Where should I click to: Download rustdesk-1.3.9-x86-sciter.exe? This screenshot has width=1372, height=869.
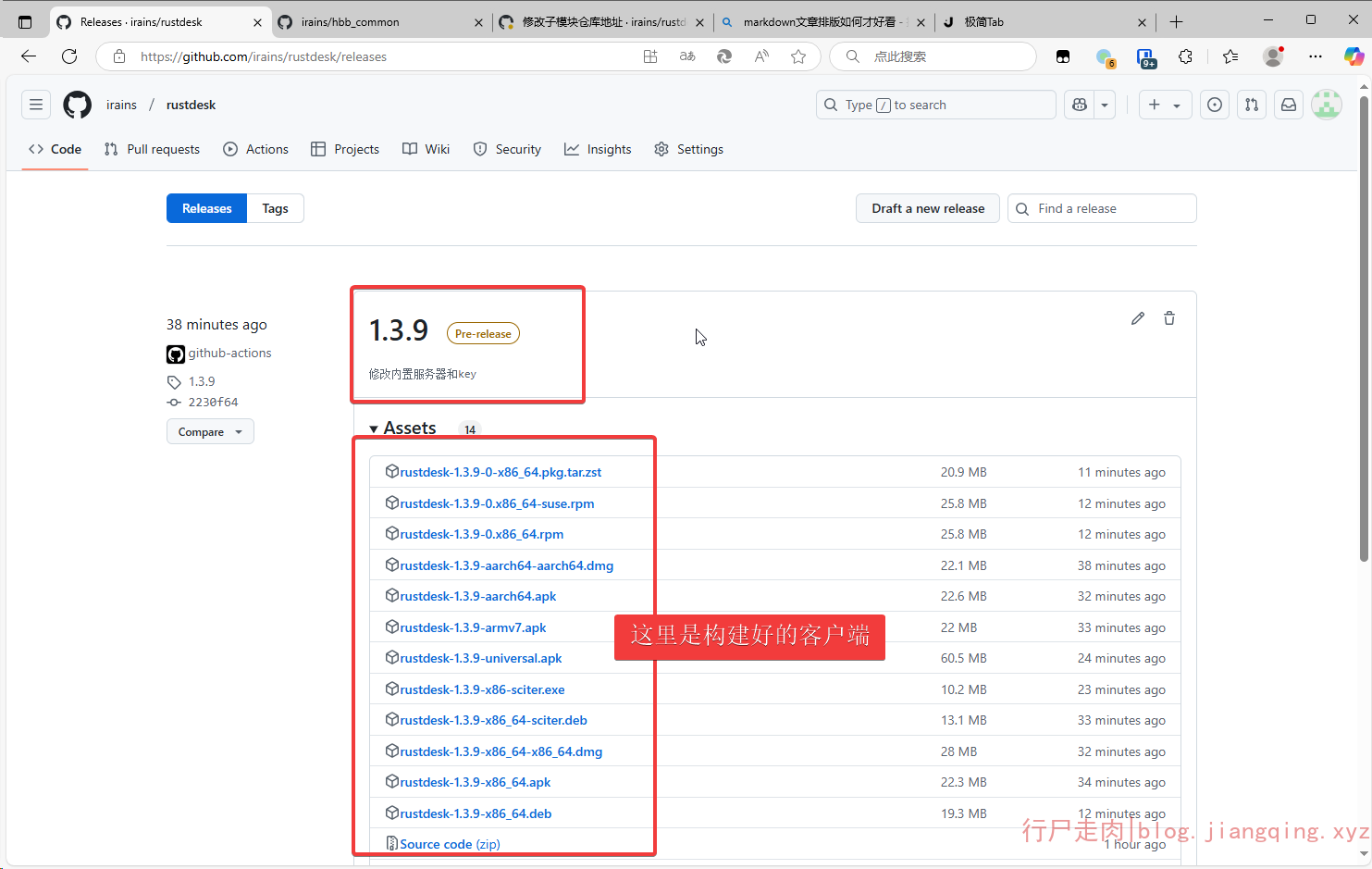pos(482,689)
